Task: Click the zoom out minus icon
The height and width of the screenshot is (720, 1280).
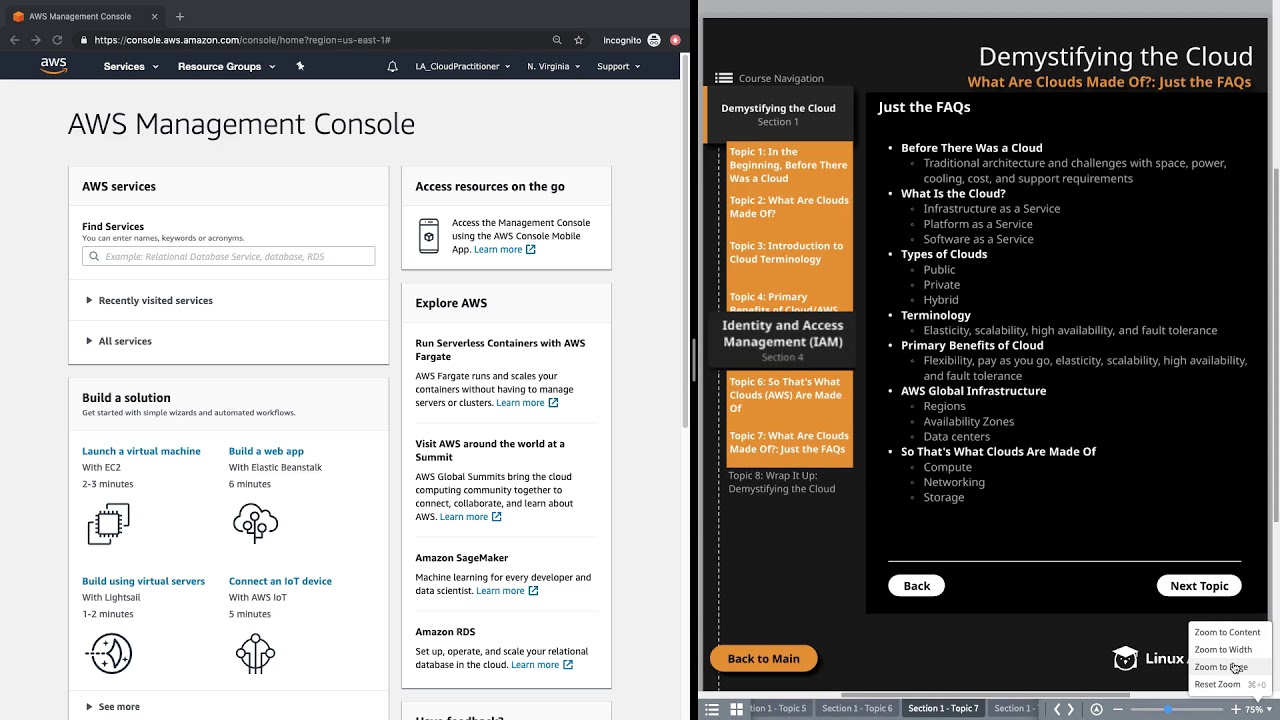Action: tap(1118, 709)
